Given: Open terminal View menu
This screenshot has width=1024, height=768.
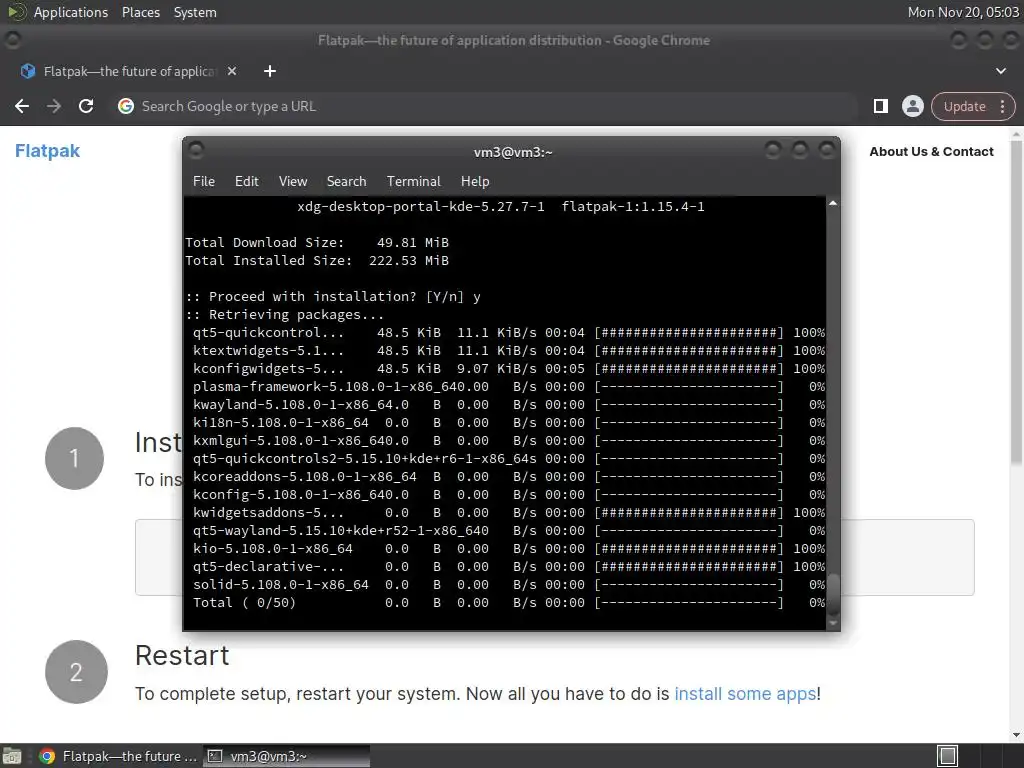Looking at the screenshot, I should point(293,182).
